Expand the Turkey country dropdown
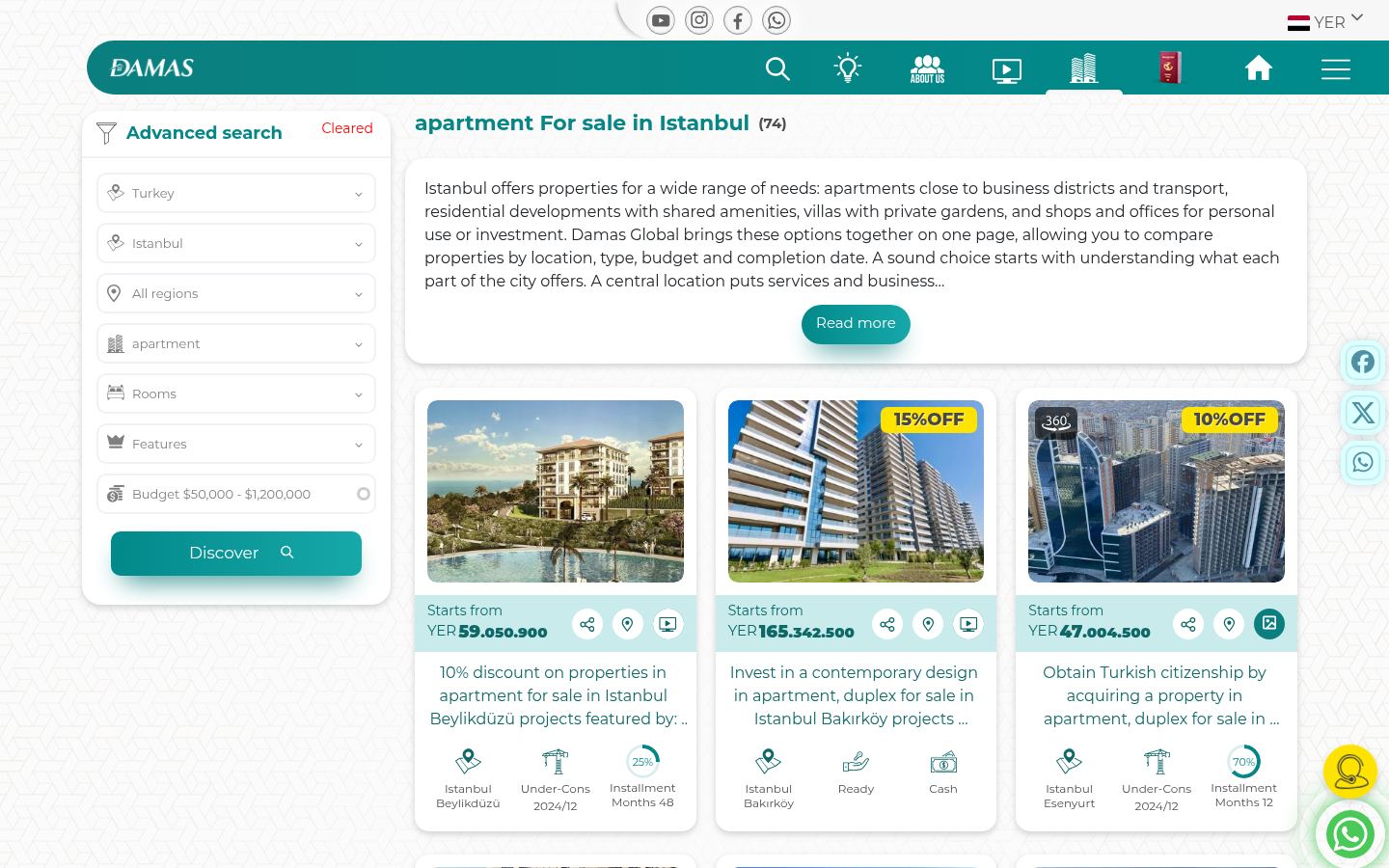 (236, 193)
